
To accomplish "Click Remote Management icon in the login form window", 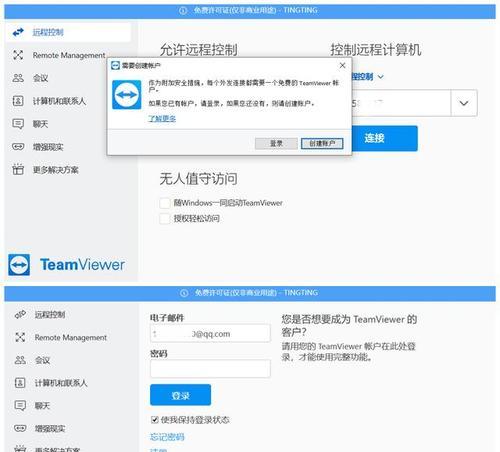I will pyautogui.click(x=20, y=337).
